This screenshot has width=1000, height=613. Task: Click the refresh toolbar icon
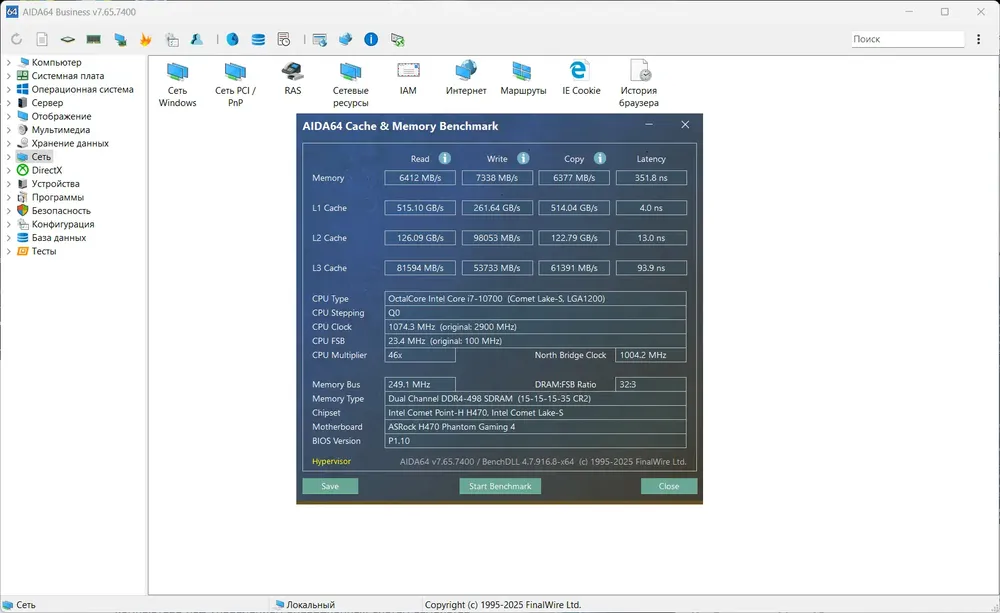pyautogui.click(x=17, y=40)
